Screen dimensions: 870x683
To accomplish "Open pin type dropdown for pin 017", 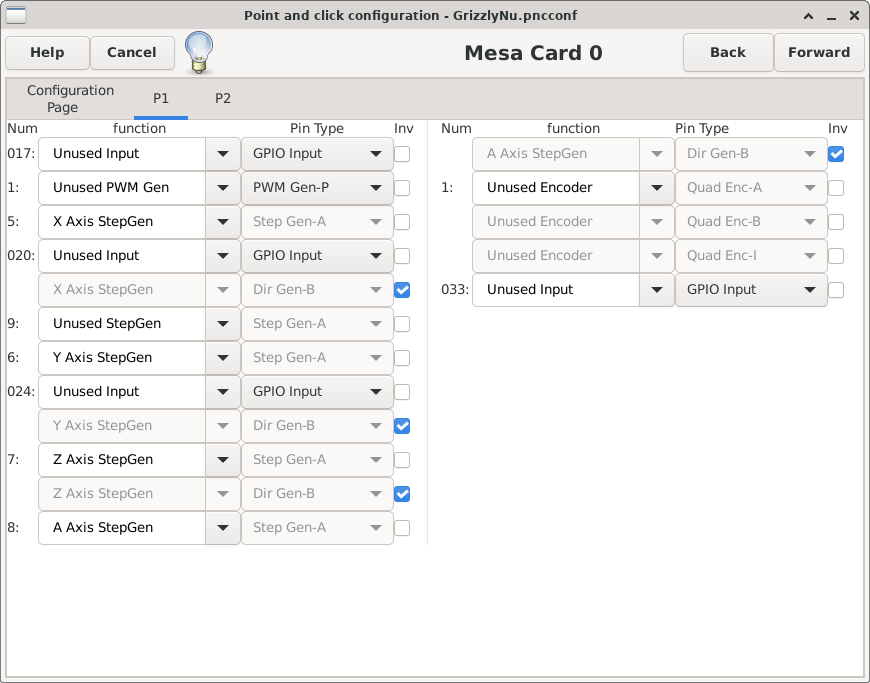I will 317,154.
